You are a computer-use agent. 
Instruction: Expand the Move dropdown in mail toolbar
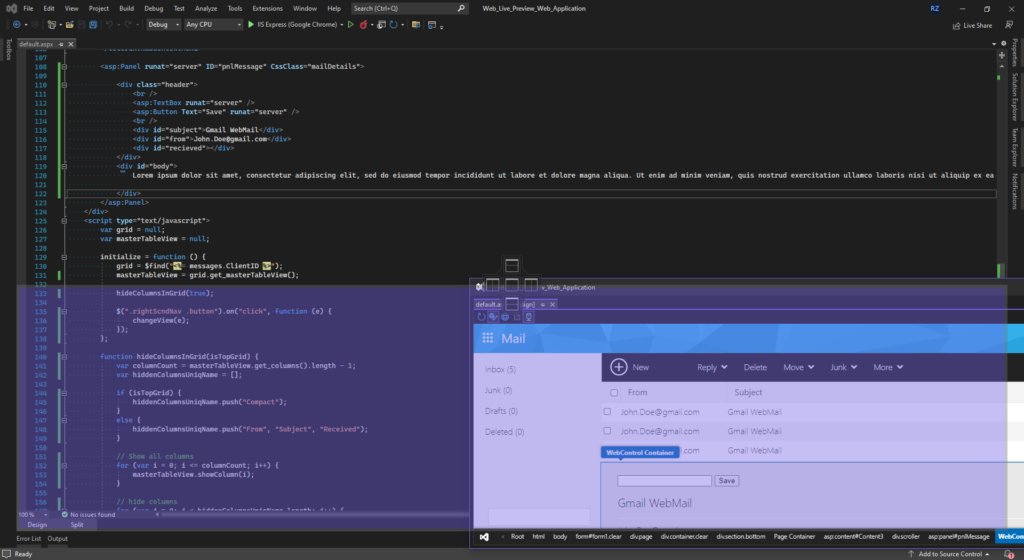pos(811,367)
